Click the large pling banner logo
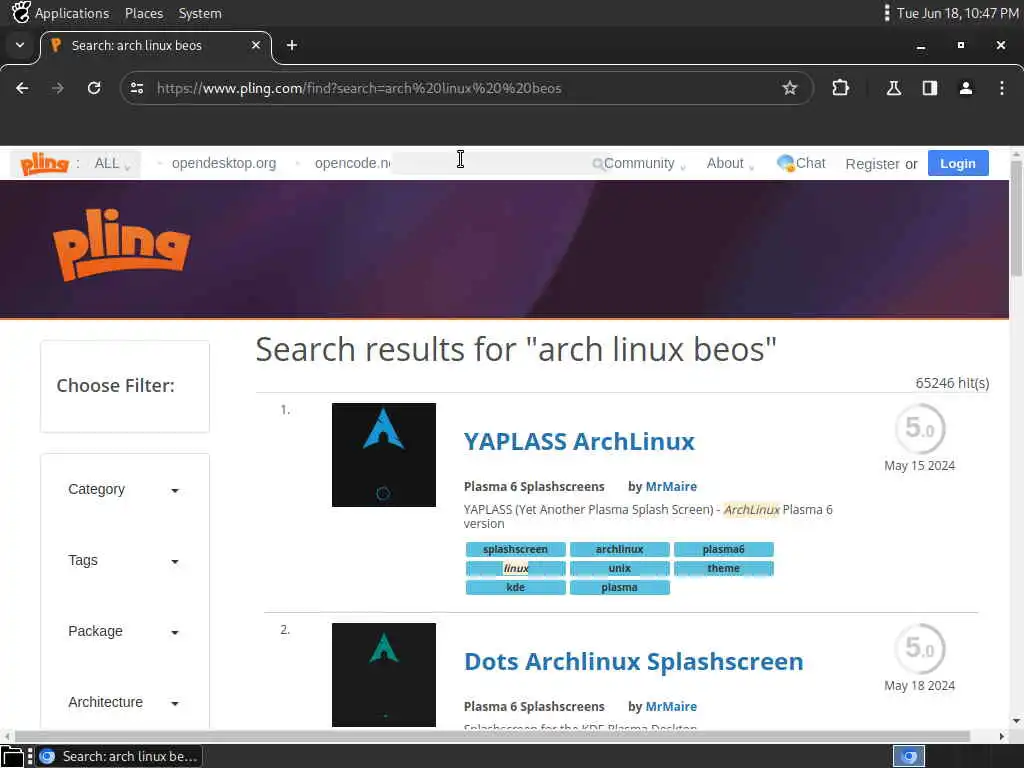1024x768 pixels. [x=121, y=245]
